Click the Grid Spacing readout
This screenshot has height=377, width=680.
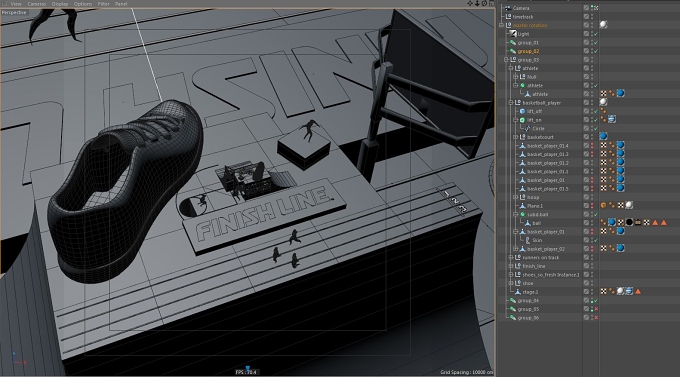[x=467, y=372]
